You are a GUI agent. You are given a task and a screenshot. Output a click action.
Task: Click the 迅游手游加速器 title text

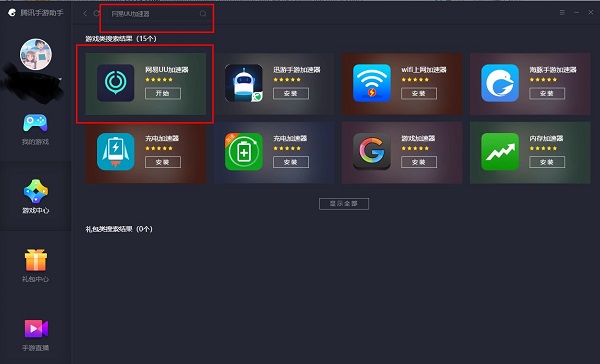click(x=297, y=70)
